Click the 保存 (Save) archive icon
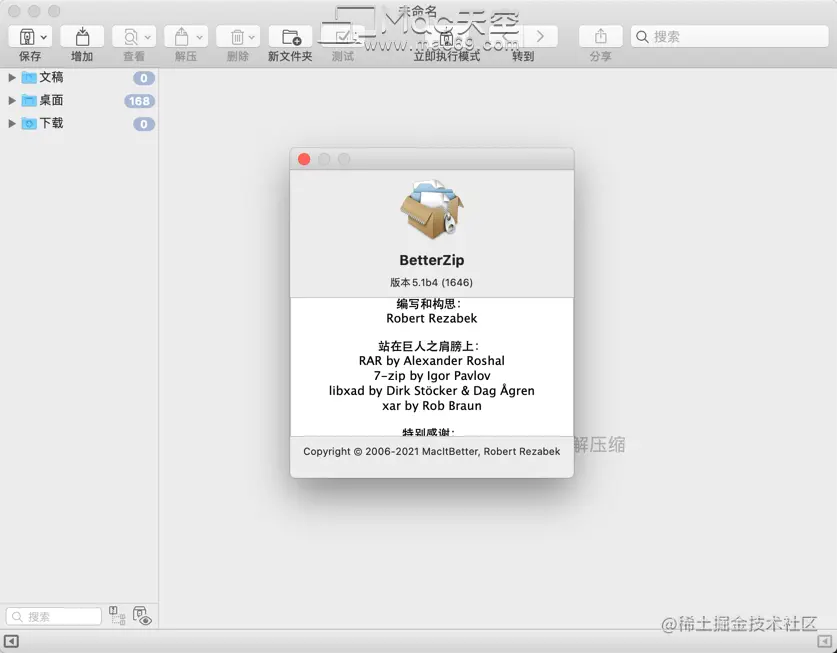The width and height of the screenshot is (837, 653). [27, 37]
